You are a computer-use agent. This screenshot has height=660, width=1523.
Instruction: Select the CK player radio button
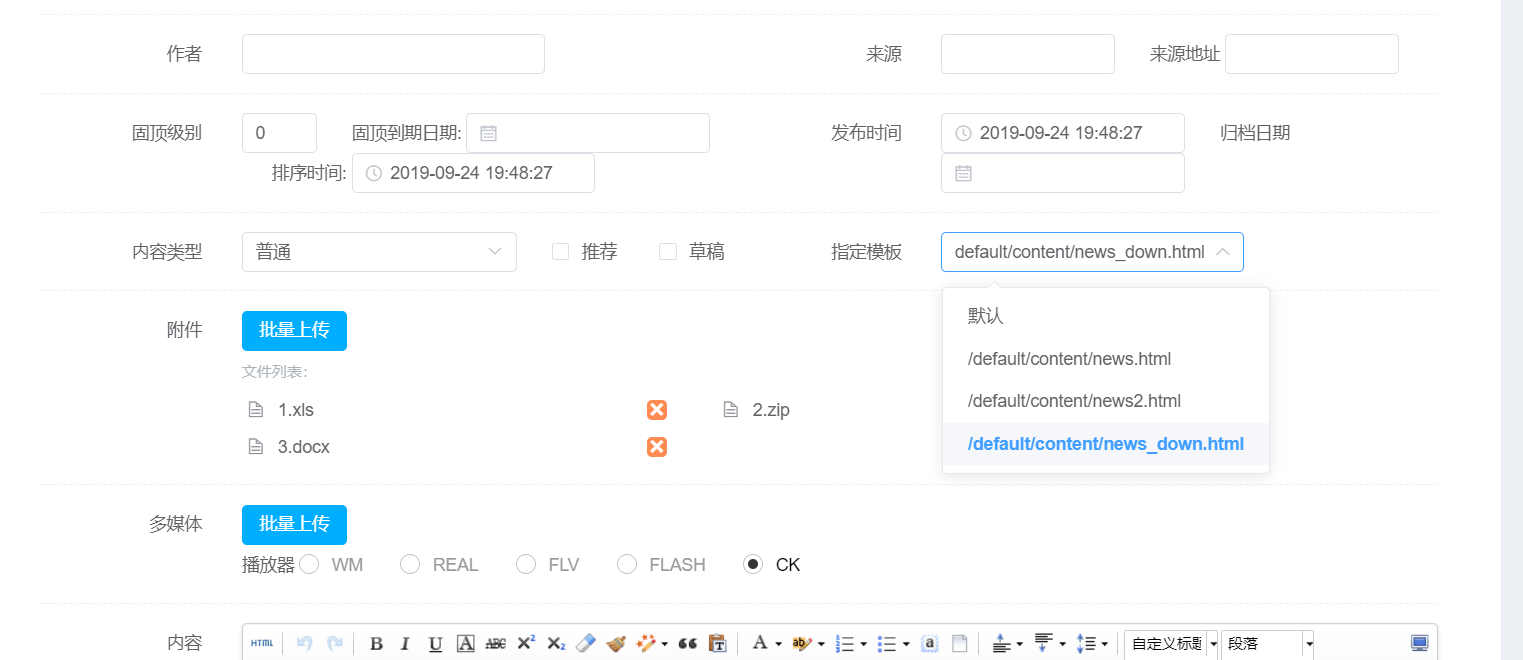click(753, 565)
